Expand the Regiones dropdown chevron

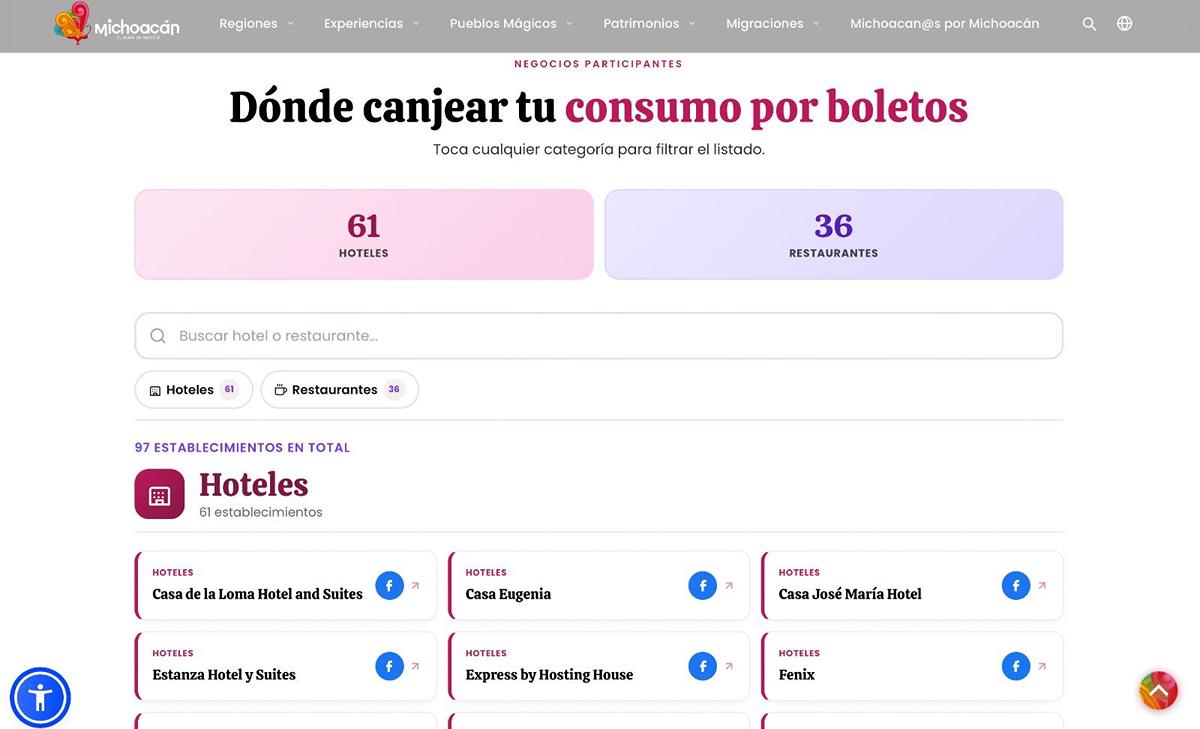pyautogui.click(x=291, y=24)
